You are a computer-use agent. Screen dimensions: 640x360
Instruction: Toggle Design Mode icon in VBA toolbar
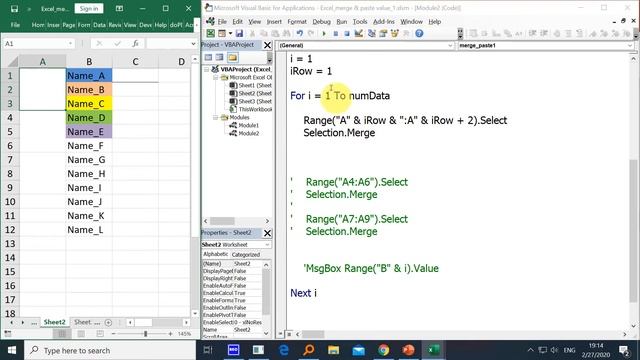click(358, 33)
